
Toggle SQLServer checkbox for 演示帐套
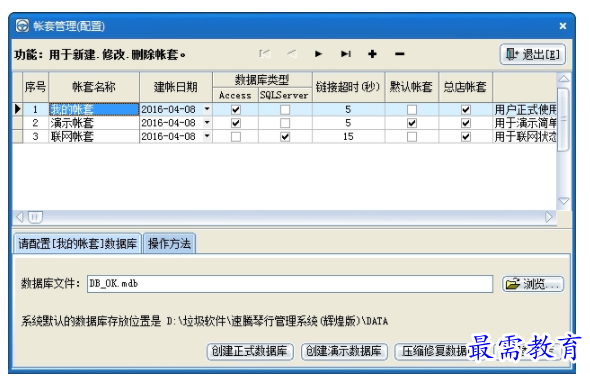point(285,123)
